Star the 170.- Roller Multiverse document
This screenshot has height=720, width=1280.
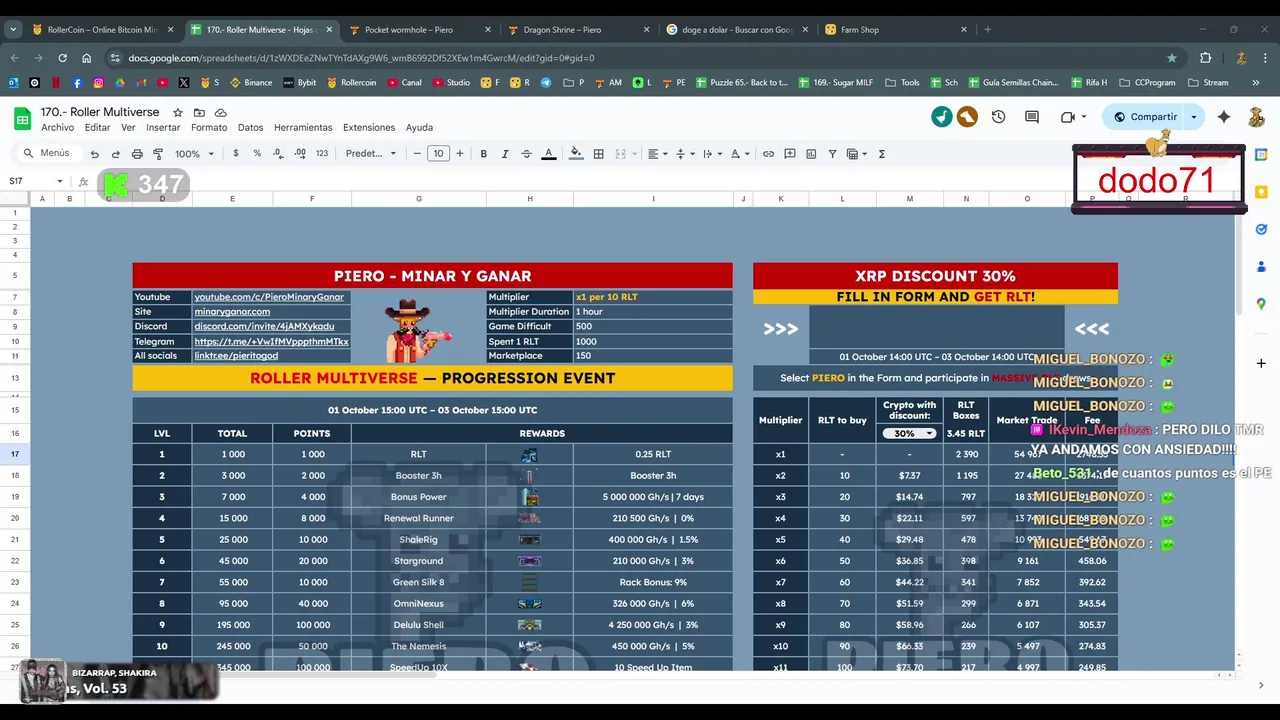point(178,113)
